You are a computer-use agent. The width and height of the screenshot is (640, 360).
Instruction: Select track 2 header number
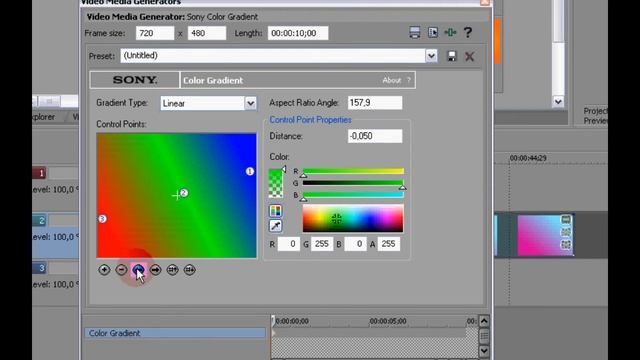[40, 221]
